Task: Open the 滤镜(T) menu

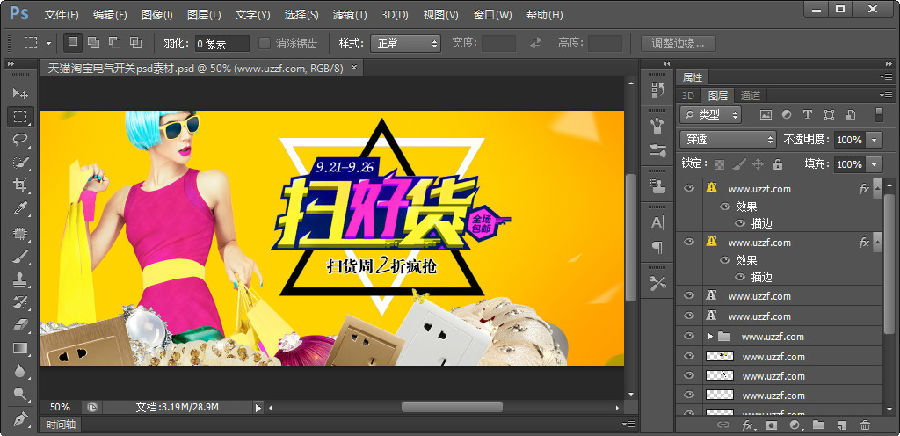Action: click(351, 14)
